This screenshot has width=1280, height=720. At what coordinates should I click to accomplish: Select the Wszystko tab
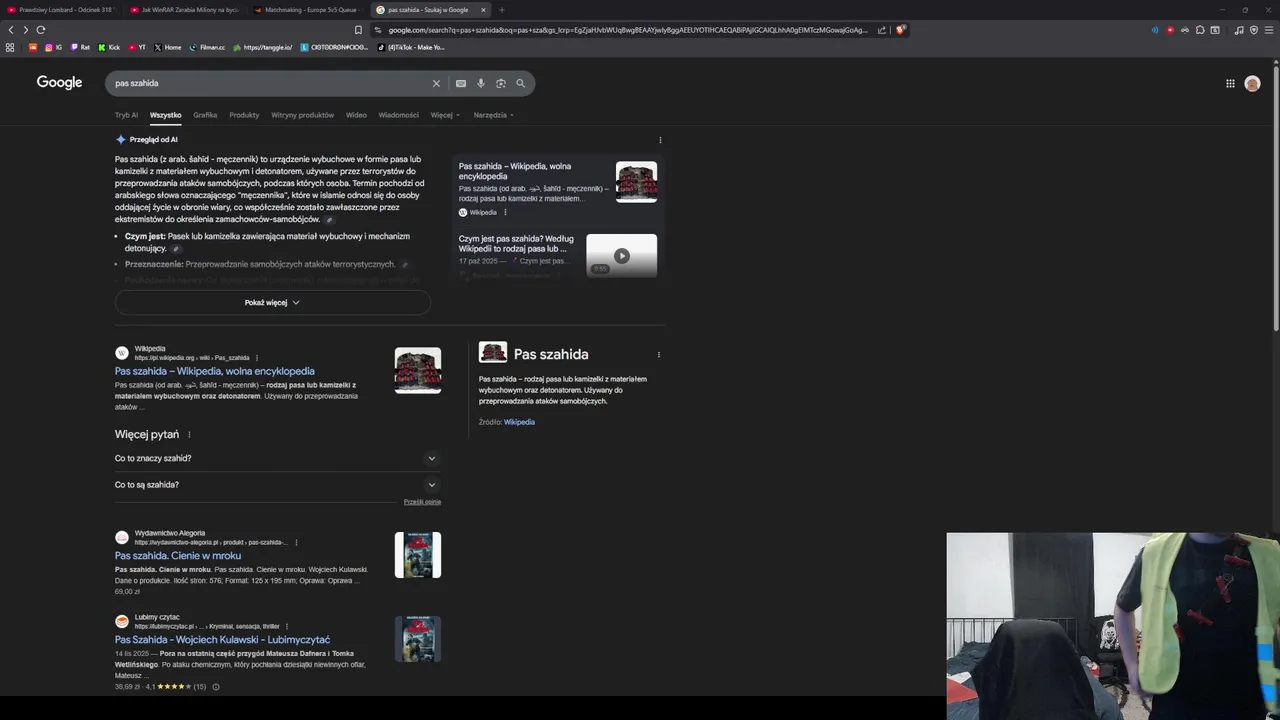[166, 115]
